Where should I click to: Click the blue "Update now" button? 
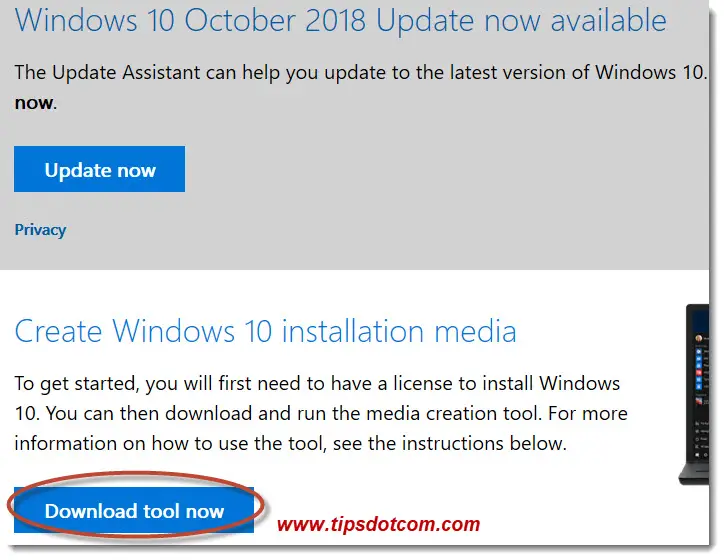pyautogui.click(x=100, y=170)
